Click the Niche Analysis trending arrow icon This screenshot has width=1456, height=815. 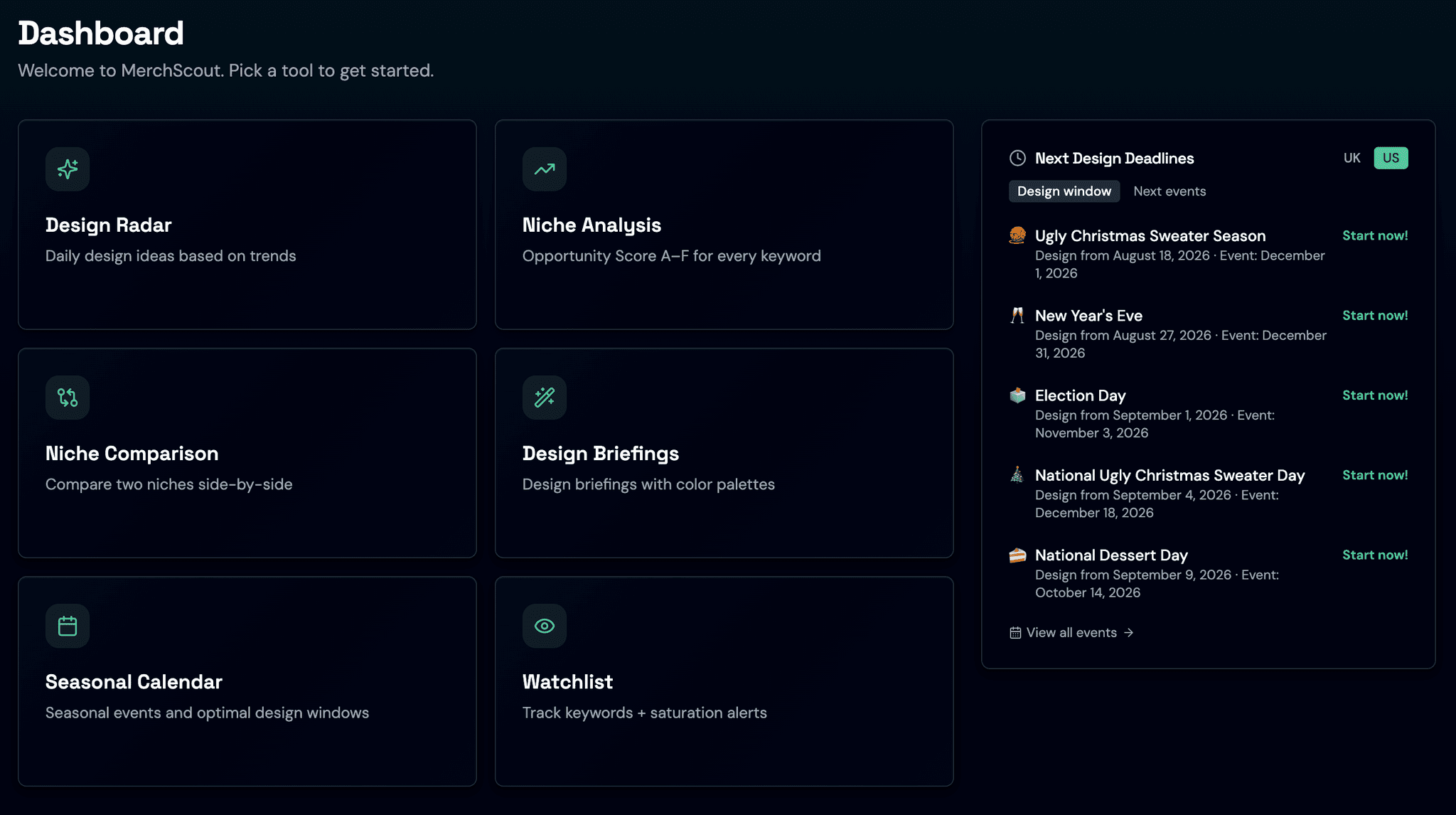pyautogui.click(x=545, y=169)
